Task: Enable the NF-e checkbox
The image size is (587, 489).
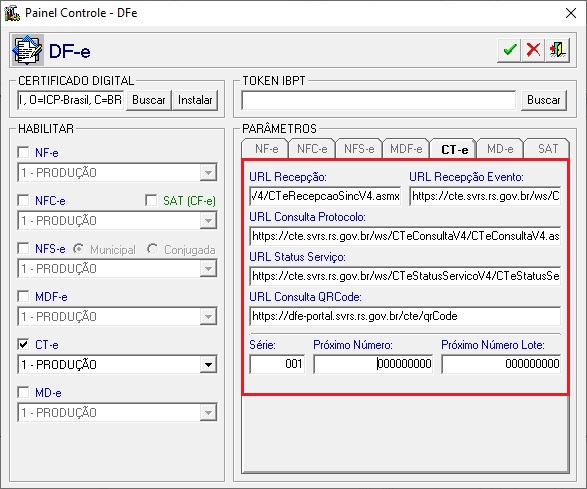Action: click(x=23, y=152)
